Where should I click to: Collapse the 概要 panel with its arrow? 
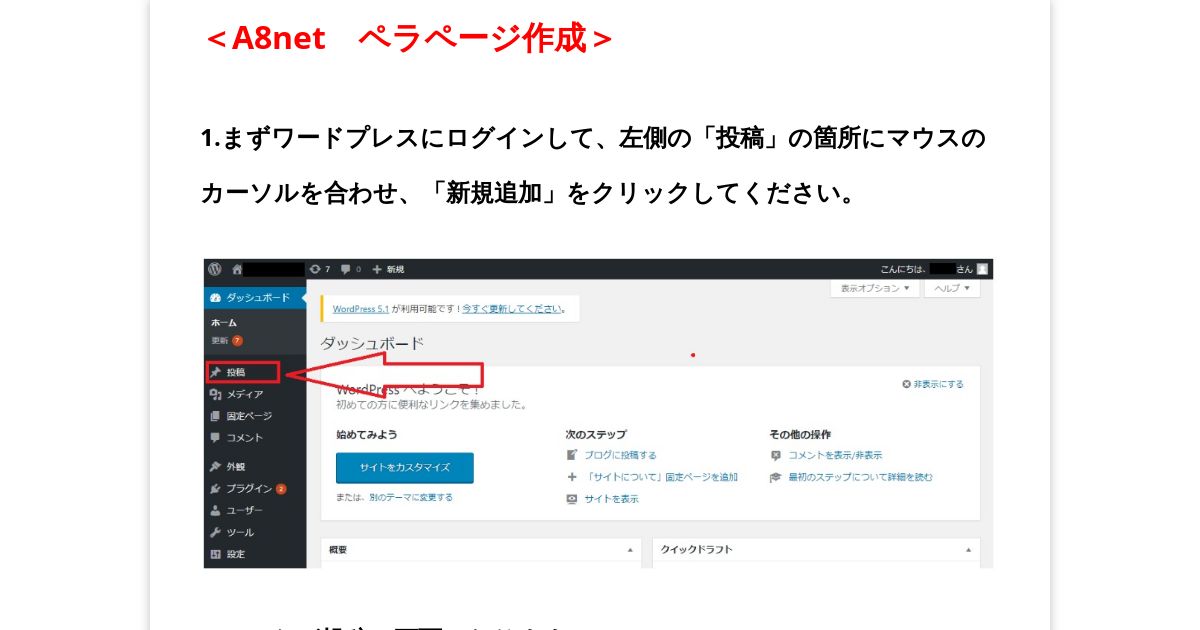[630, 550]
